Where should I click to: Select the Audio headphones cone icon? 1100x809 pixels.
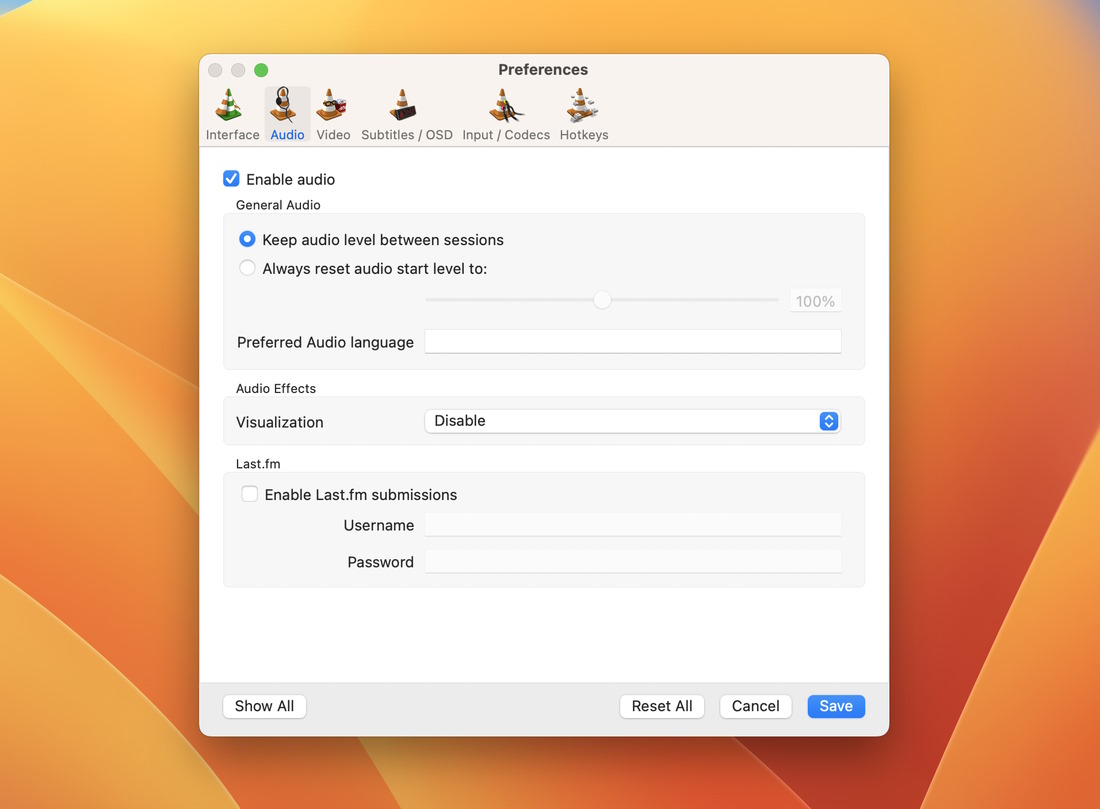coord(287,106)
